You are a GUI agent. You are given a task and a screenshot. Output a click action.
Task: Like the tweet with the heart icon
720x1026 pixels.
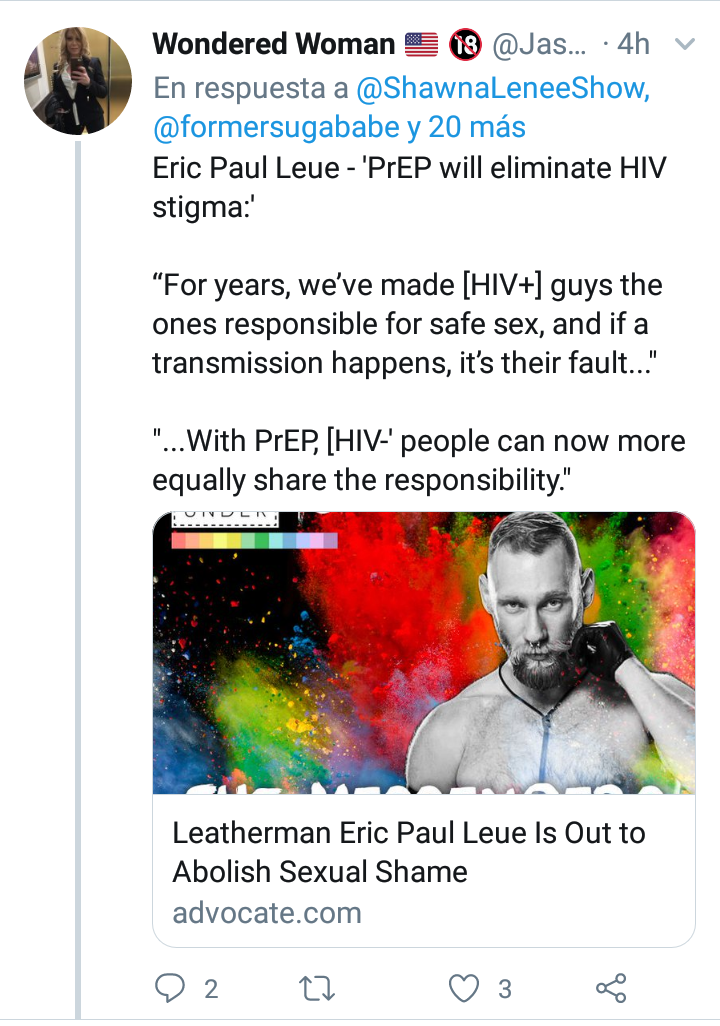[464, 988]
